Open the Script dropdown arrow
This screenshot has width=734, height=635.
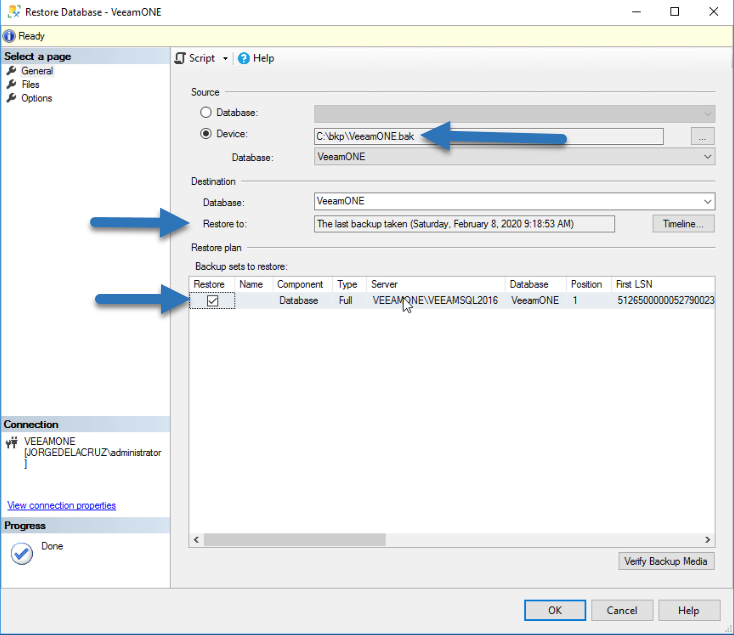[225, 58]
